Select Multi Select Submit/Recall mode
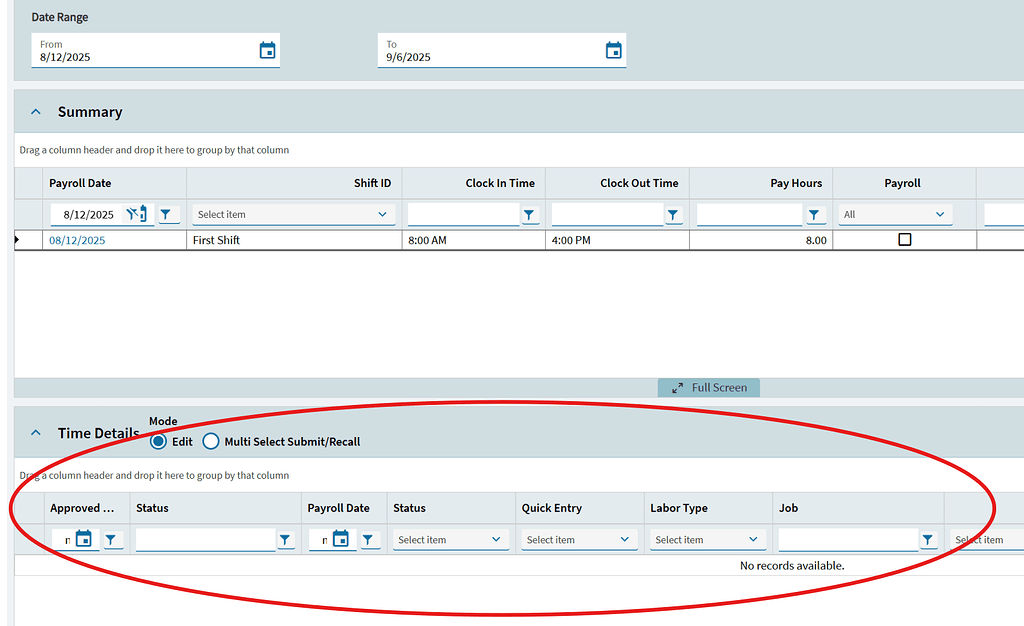The width and height of the screenshot is (1024, 626). [x=211, y=440]
